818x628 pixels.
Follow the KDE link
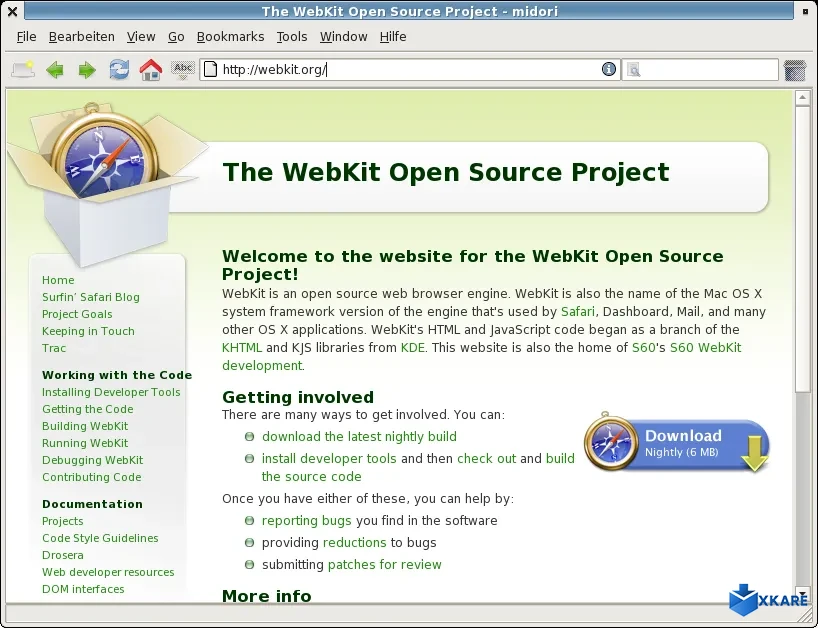pyautogui.click(x=413, y=347)
